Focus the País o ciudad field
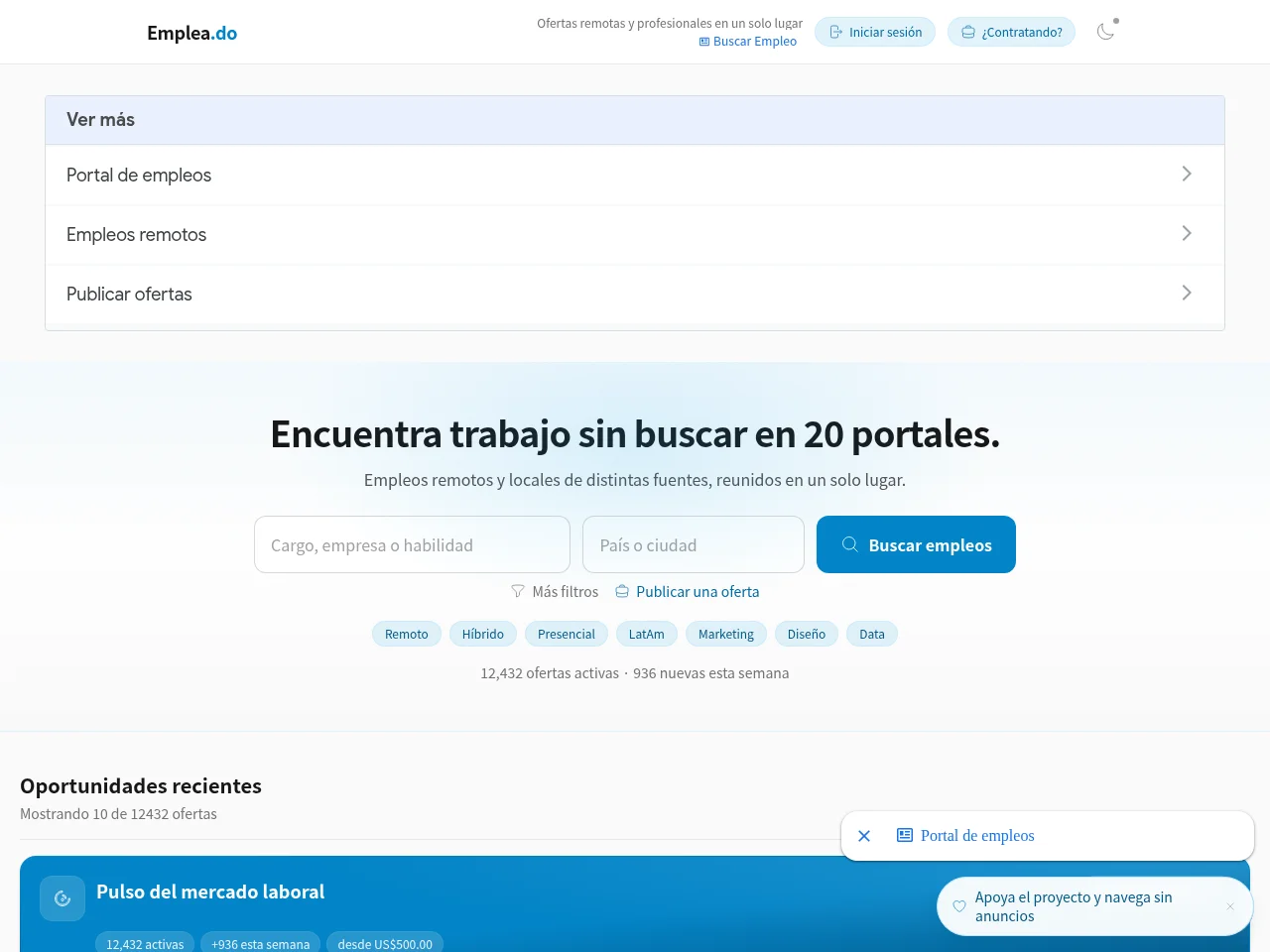Viewport: 1270px width, 952px height. (694, 544)
